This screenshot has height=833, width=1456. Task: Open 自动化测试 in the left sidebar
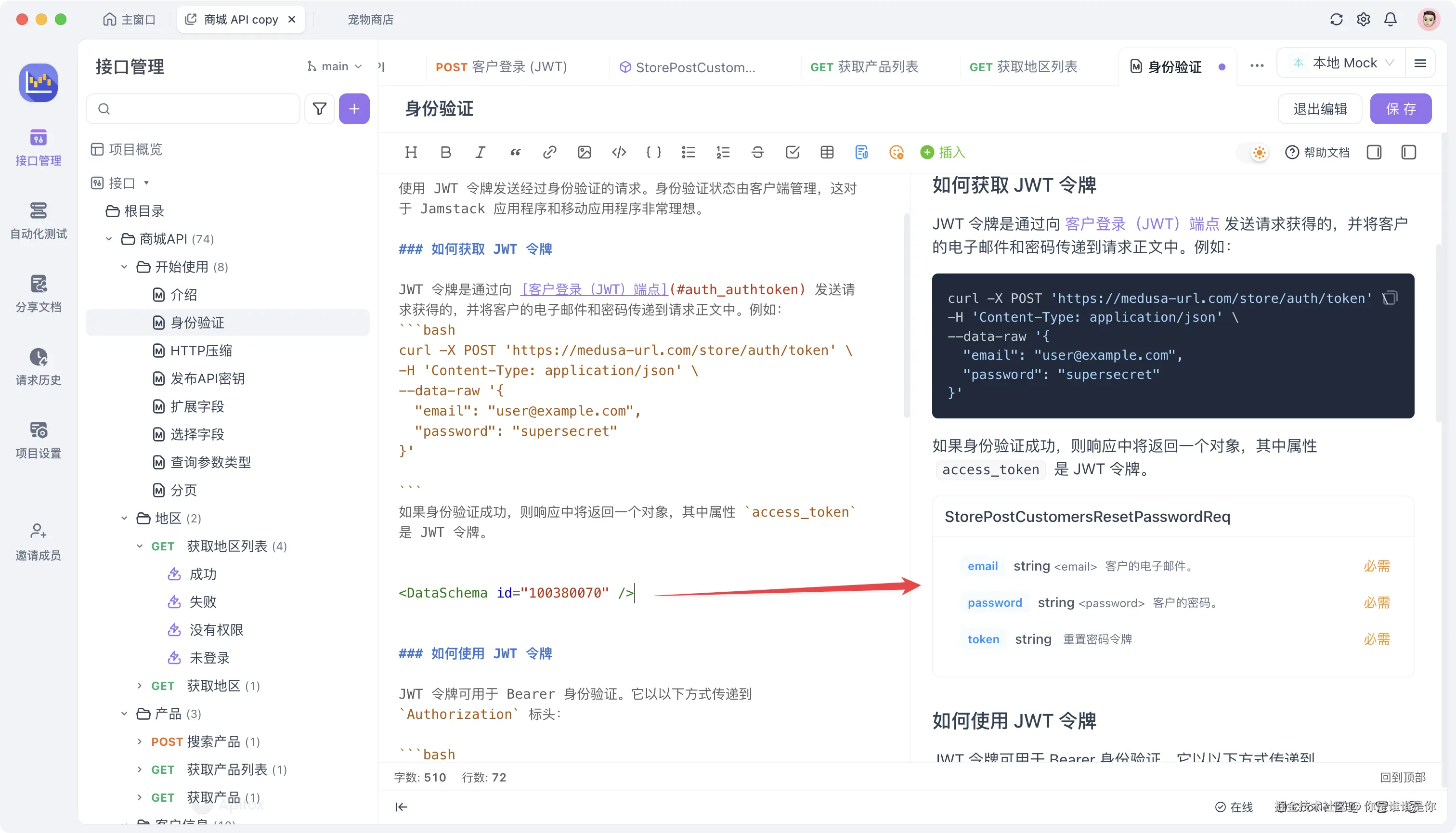38,221
